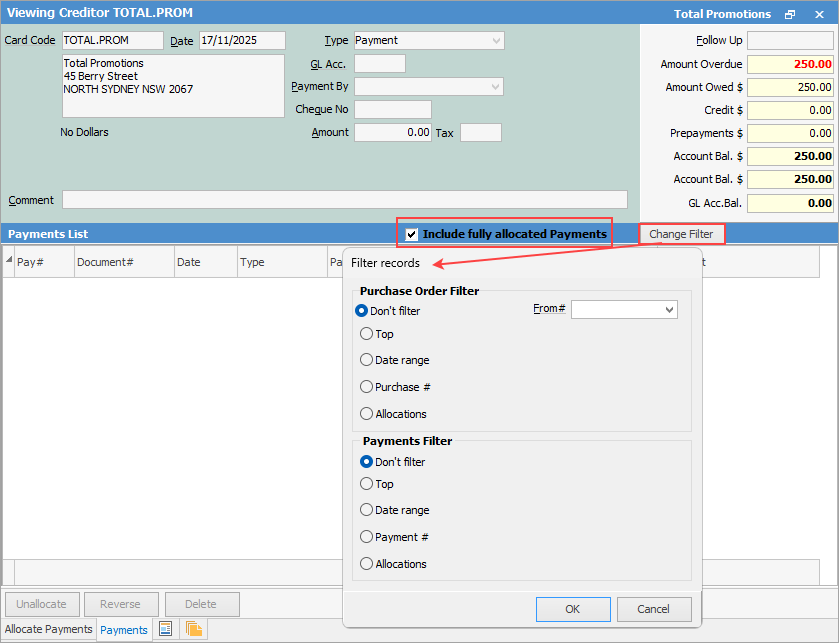Click the address line 45 Berry Street
Viewport: 839px width, 643px height.
pyautogui.click(x=101, y=76)
